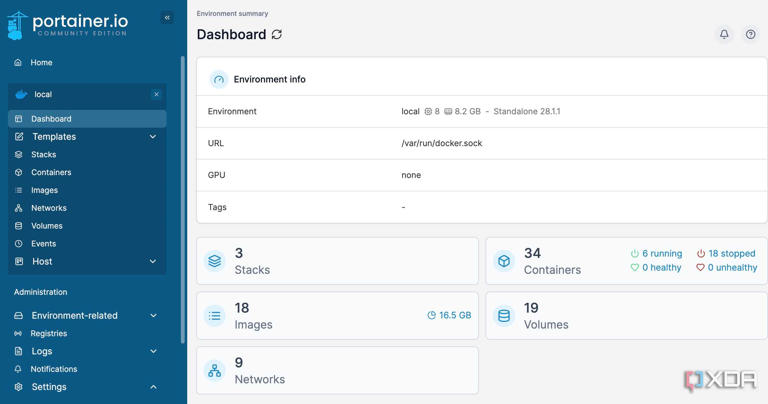Collapse the sidebar with the double-chevron button
The width and height of the screenshot is (768, 404).
point(167,18)
